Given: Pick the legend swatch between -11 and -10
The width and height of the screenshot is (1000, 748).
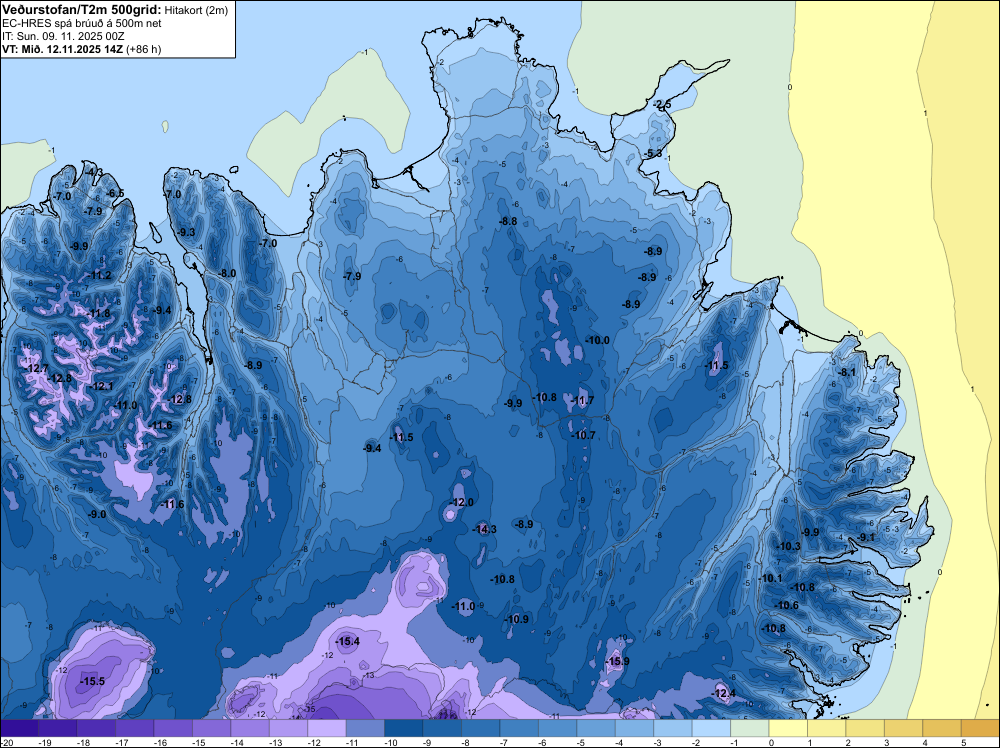Looking at the screenshot, I should point(365,729).
